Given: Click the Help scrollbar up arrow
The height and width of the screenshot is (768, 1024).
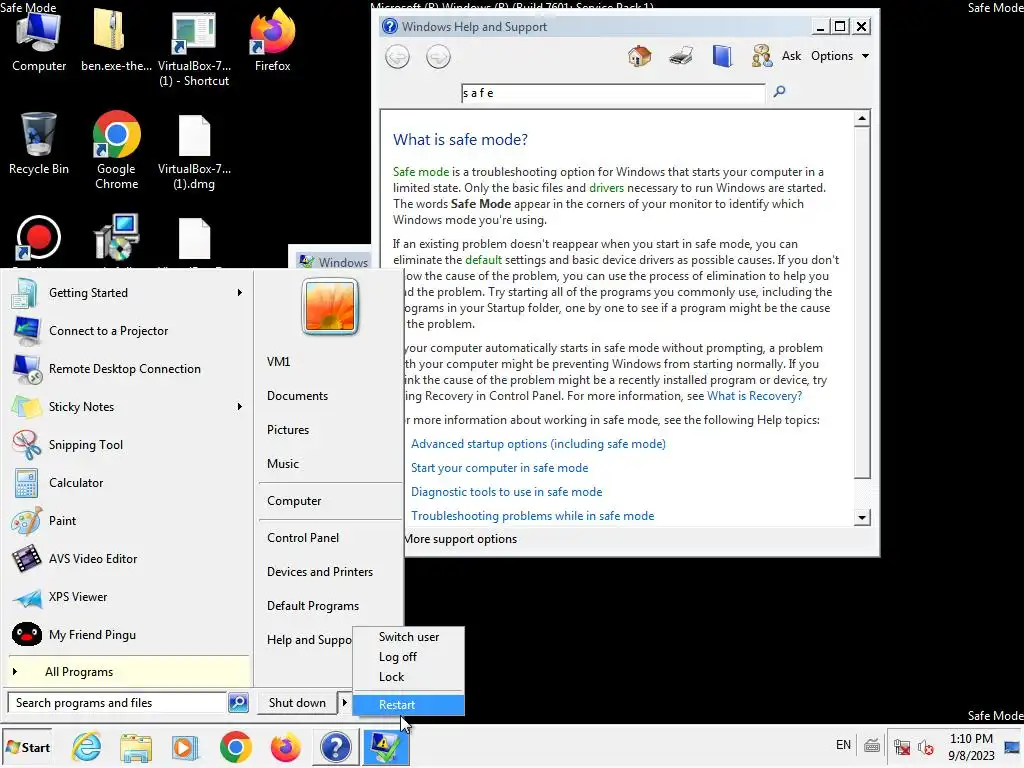Looking at the screenshot, I should pyautogui.click(x=862, y=119).
